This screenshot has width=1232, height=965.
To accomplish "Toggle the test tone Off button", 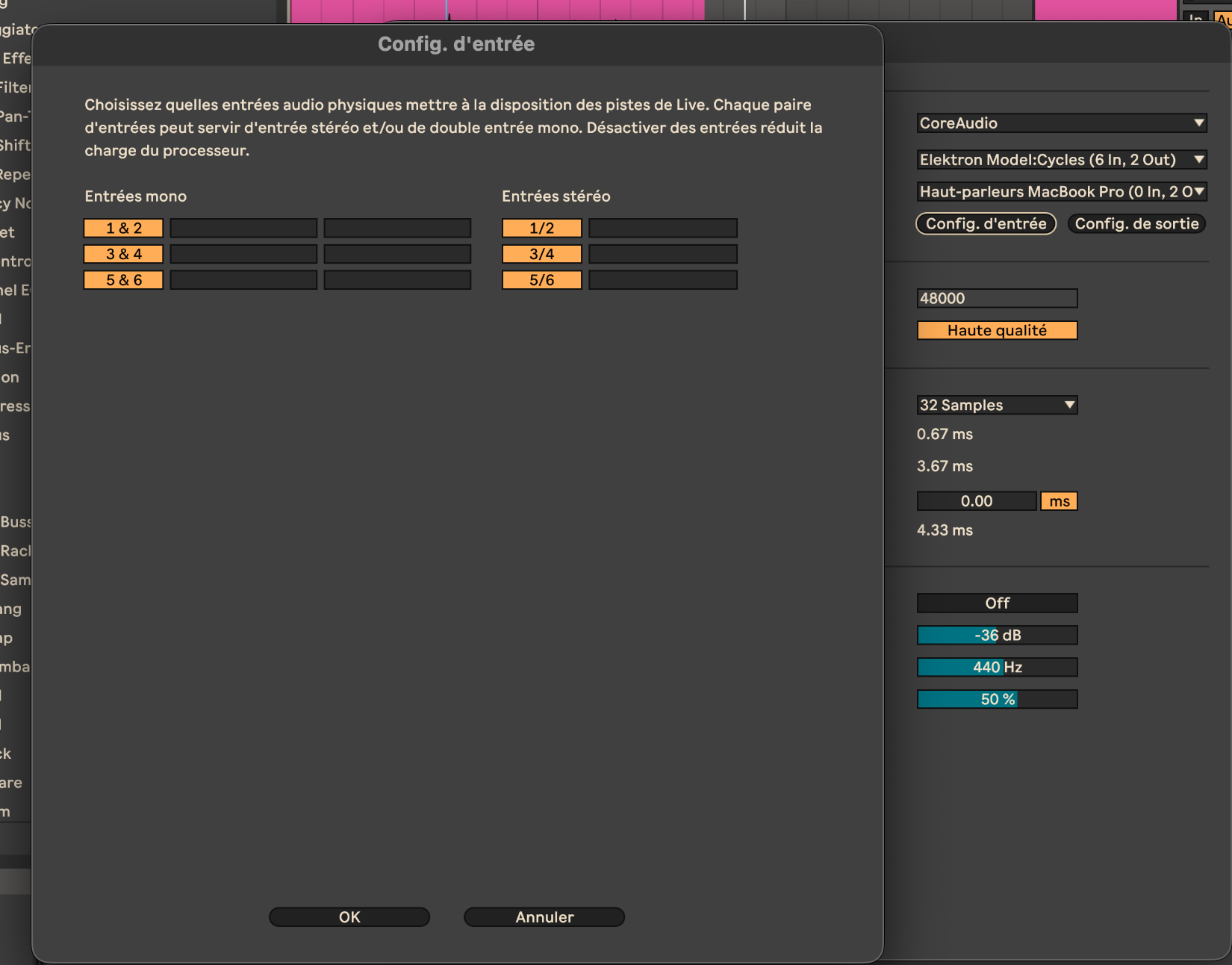I will 997,603.
